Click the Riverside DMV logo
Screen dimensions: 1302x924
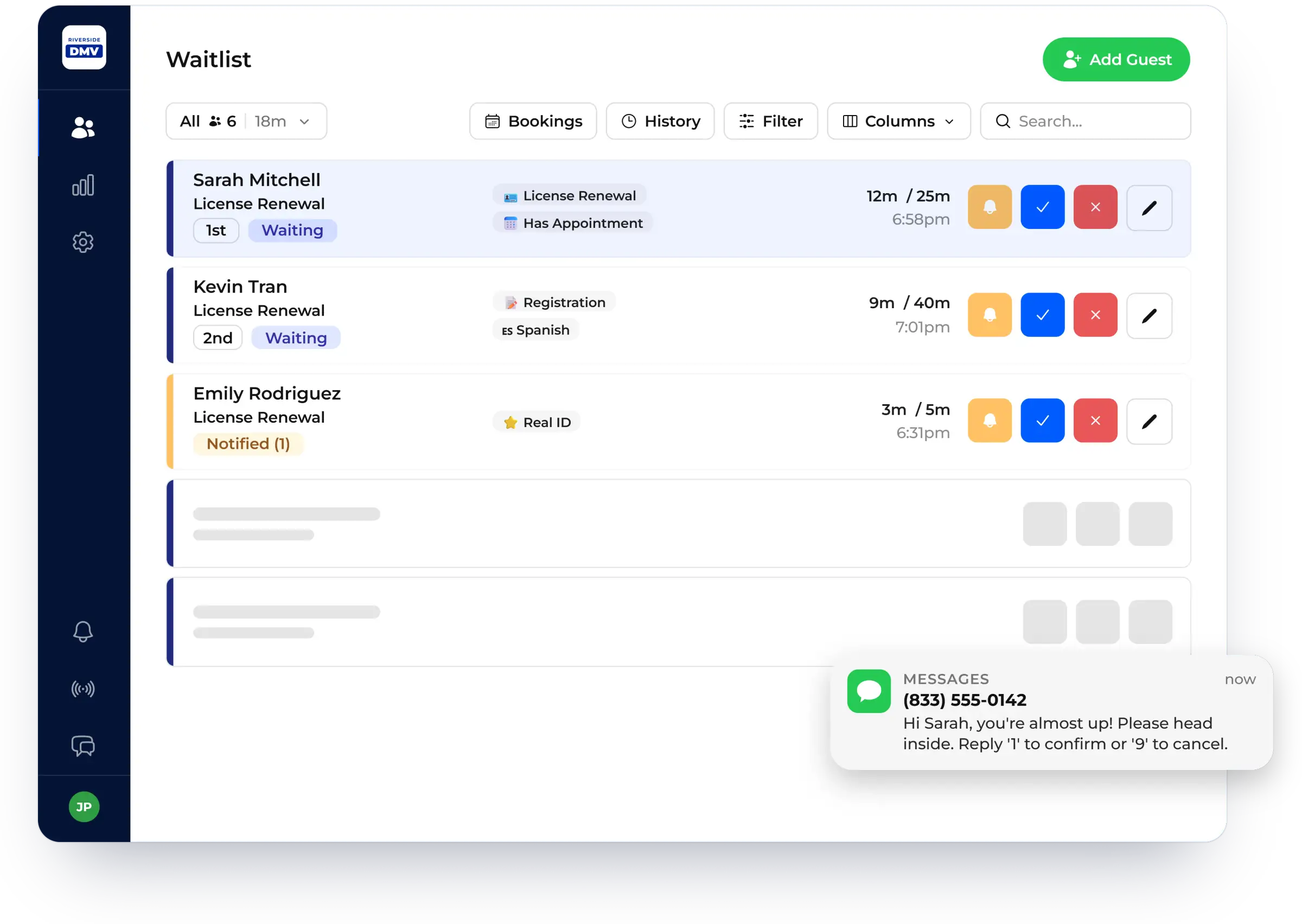(x=84, y=47)
